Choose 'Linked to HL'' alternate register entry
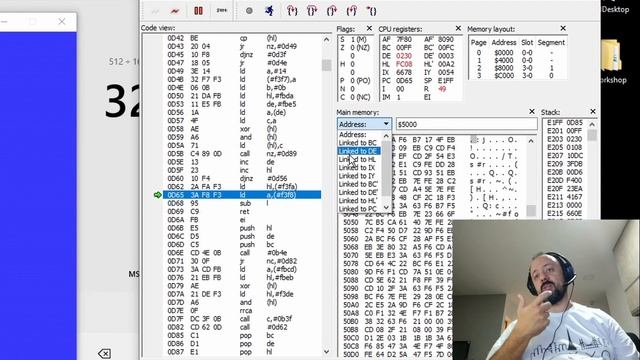The image size is (640, 360). click(358, 200)
